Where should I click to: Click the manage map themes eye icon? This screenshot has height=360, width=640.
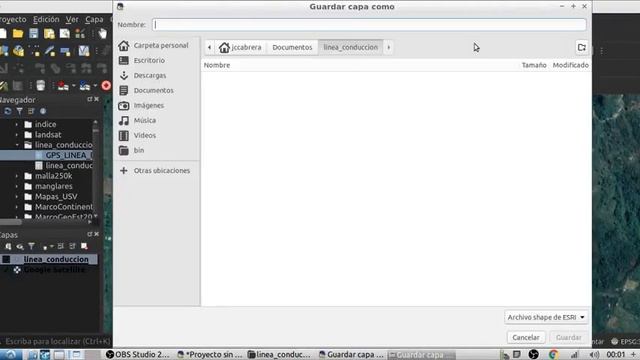tap(20, 246)
